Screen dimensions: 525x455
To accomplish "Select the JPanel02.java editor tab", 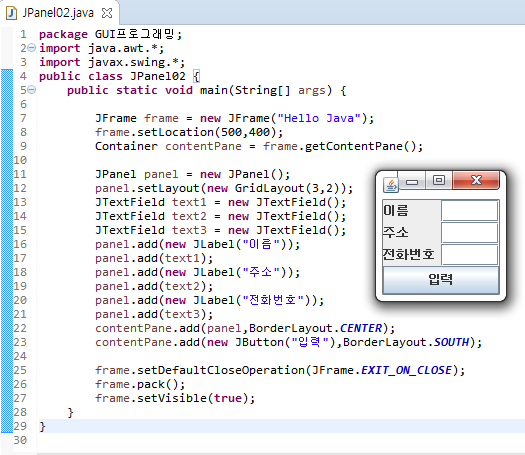I will click(59, 13).
